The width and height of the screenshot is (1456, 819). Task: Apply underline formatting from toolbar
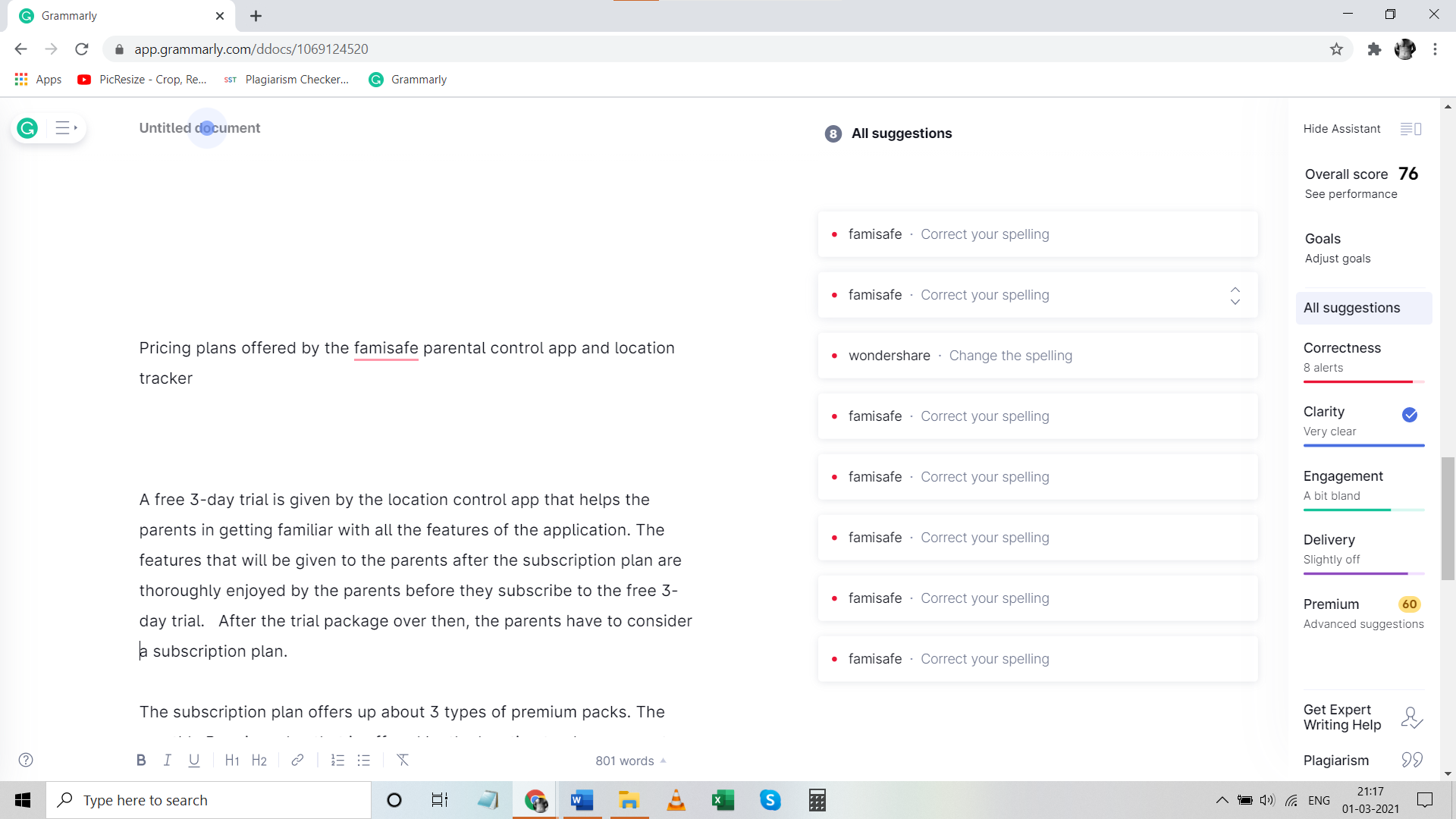point(194,760)
